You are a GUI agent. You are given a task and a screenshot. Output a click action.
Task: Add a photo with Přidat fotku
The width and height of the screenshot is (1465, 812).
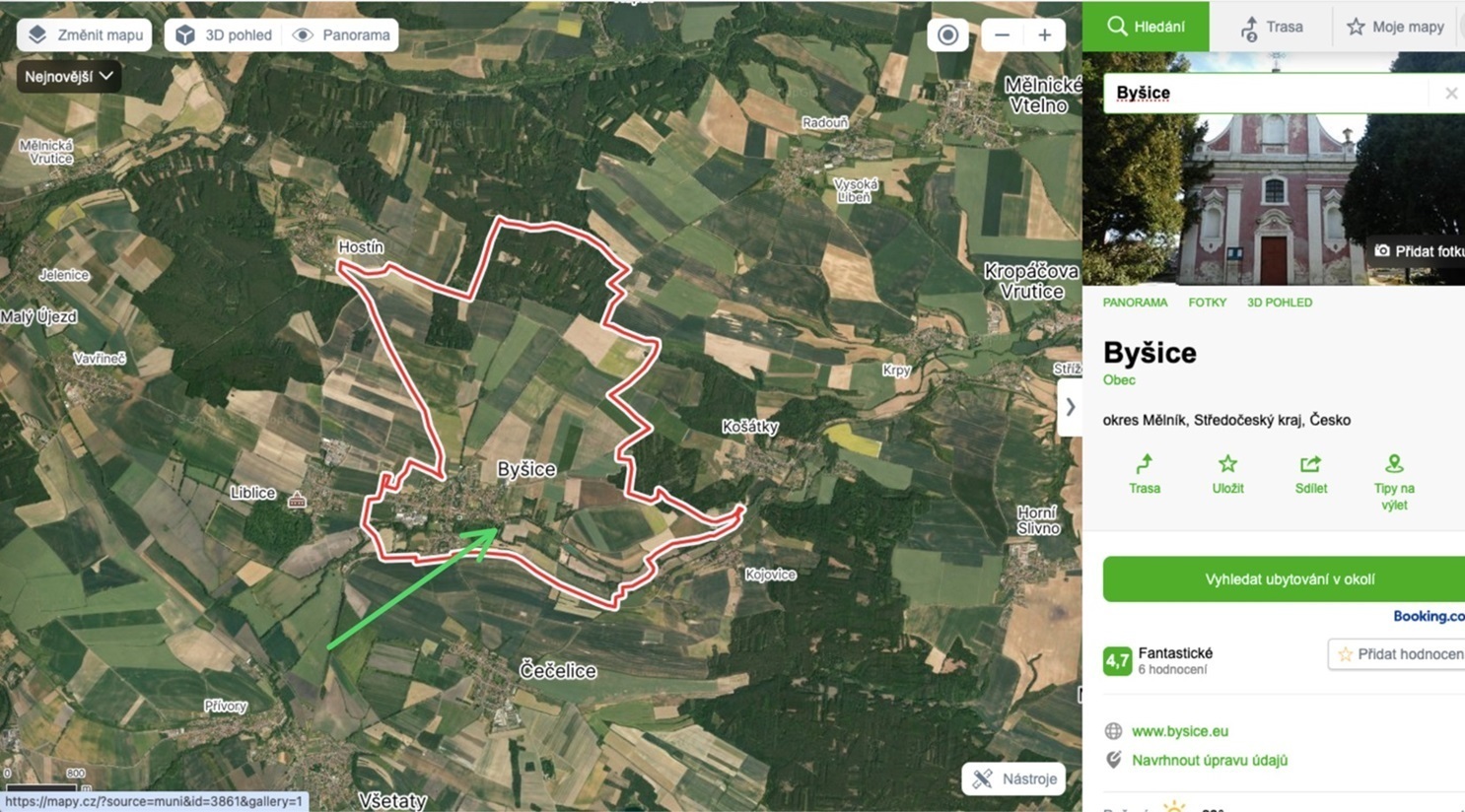pyautogui.click(x=1418, y=251)
